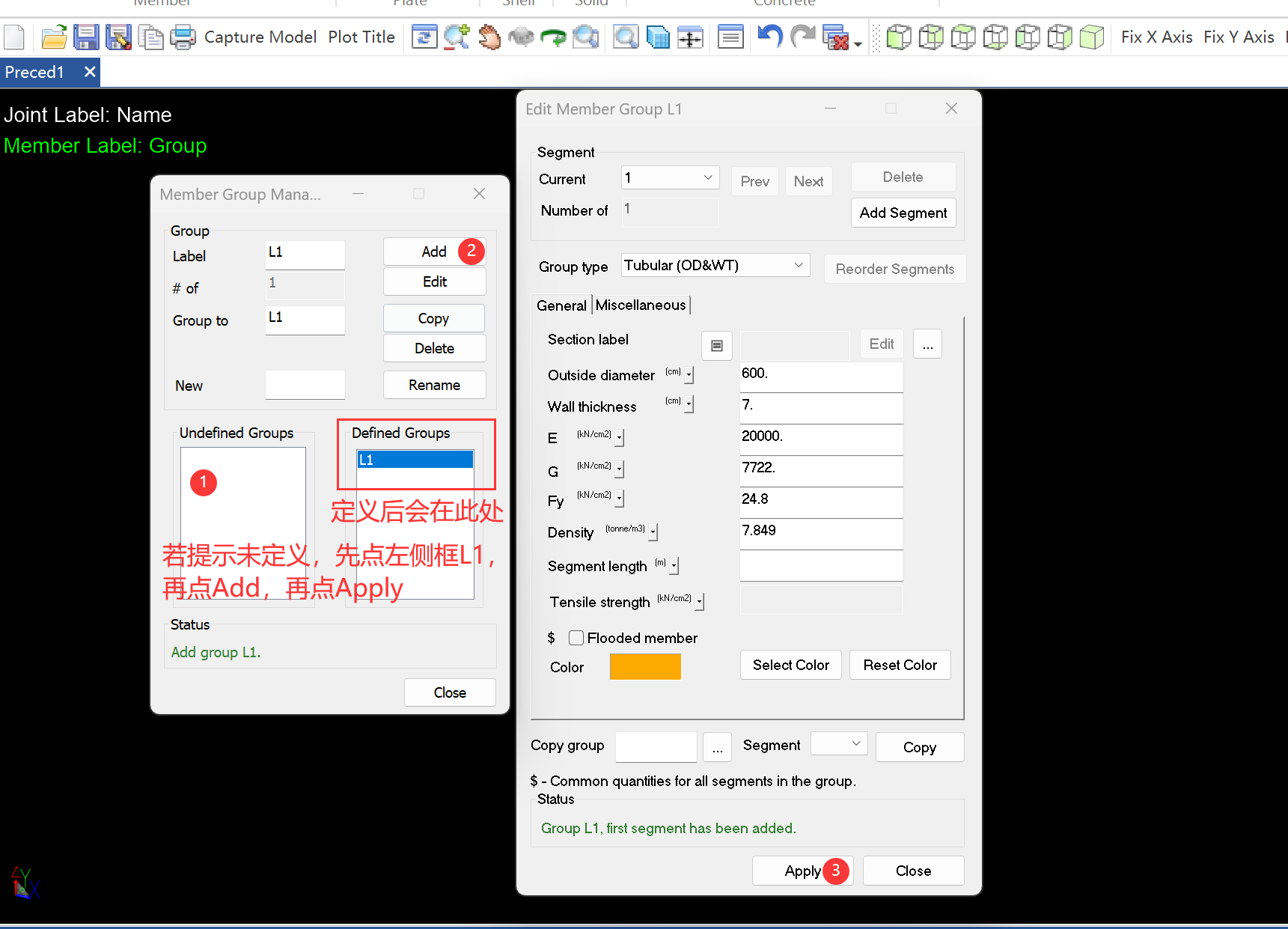Viewport: 1288px width, 929px height.
Task: Select the pan hand tool
Action: pyautogui.click(x=489, y=37)
